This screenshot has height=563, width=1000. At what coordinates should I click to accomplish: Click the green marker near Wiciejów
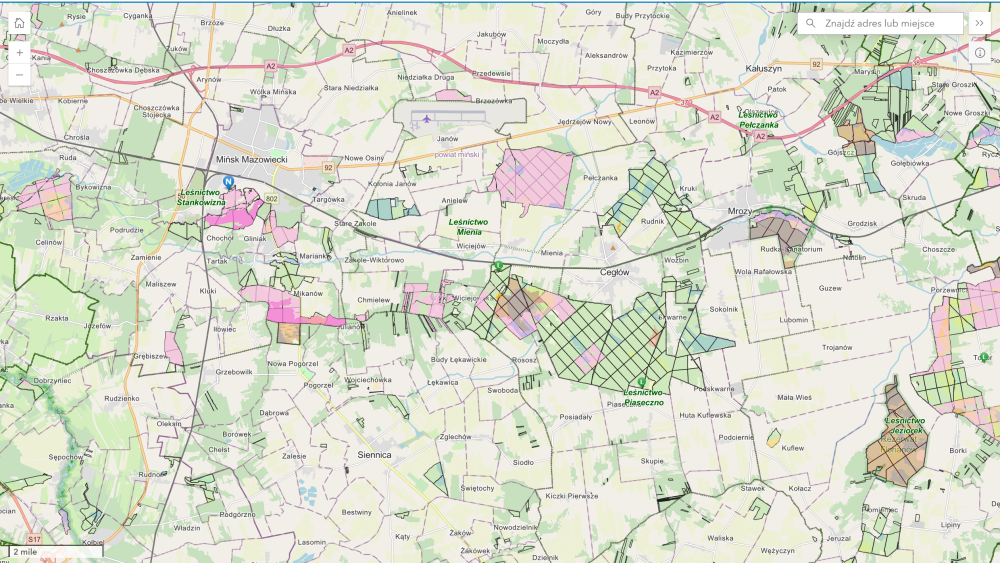coord(498,266)
